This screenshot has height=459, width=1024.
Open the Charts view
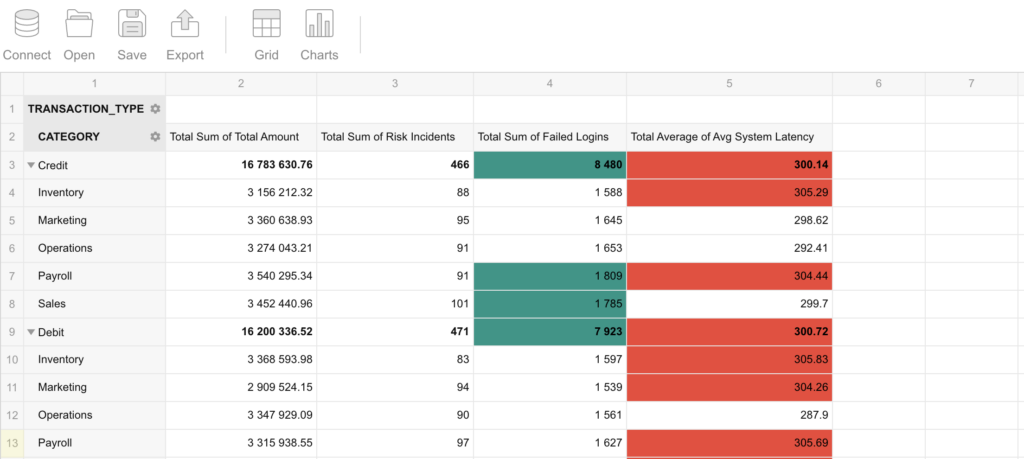[x=319, y=24]
